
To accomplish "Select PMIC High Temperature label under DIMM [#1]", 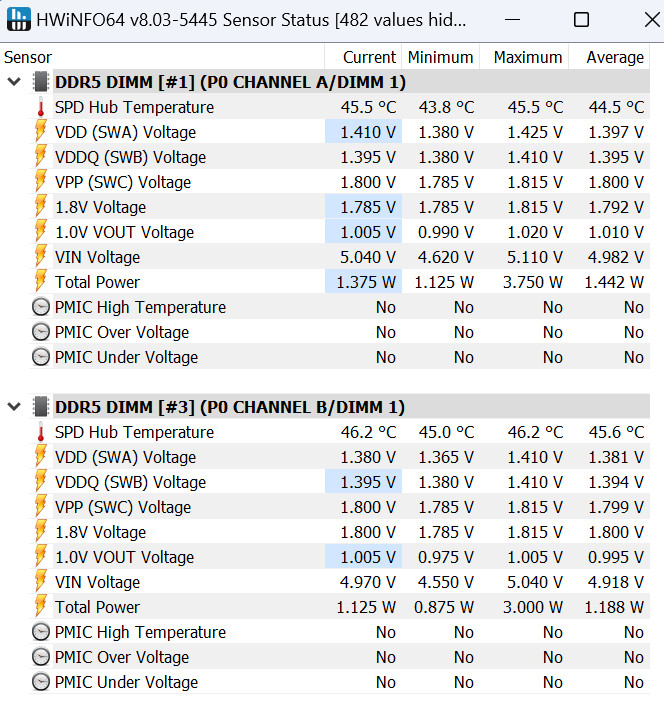I will pos(140,308).
